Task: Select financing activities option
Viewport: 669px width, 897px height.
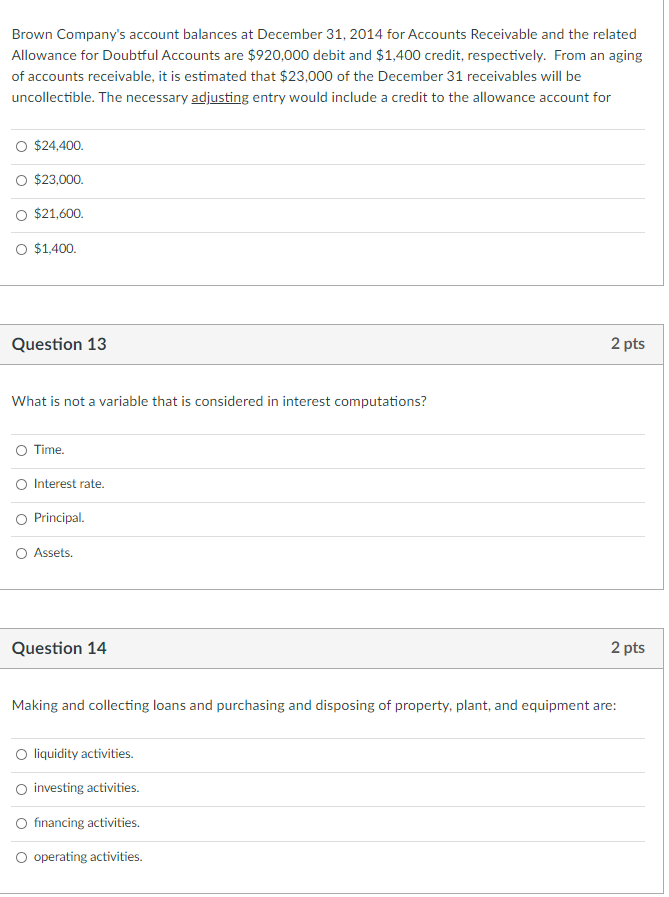Action: pos(21,822)
